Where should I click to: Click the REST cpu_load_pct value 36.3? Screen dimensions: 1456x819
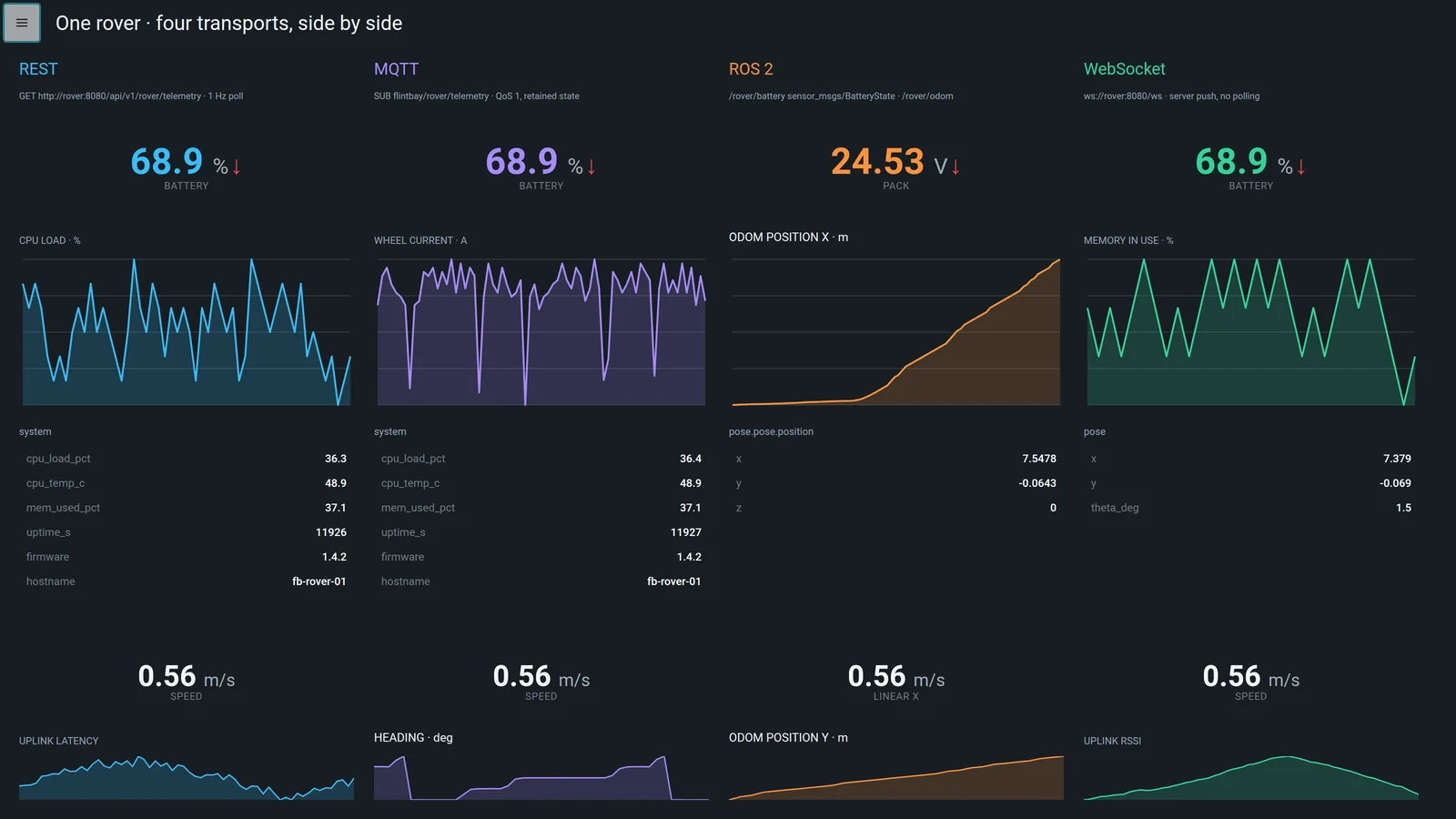(336, 459)
